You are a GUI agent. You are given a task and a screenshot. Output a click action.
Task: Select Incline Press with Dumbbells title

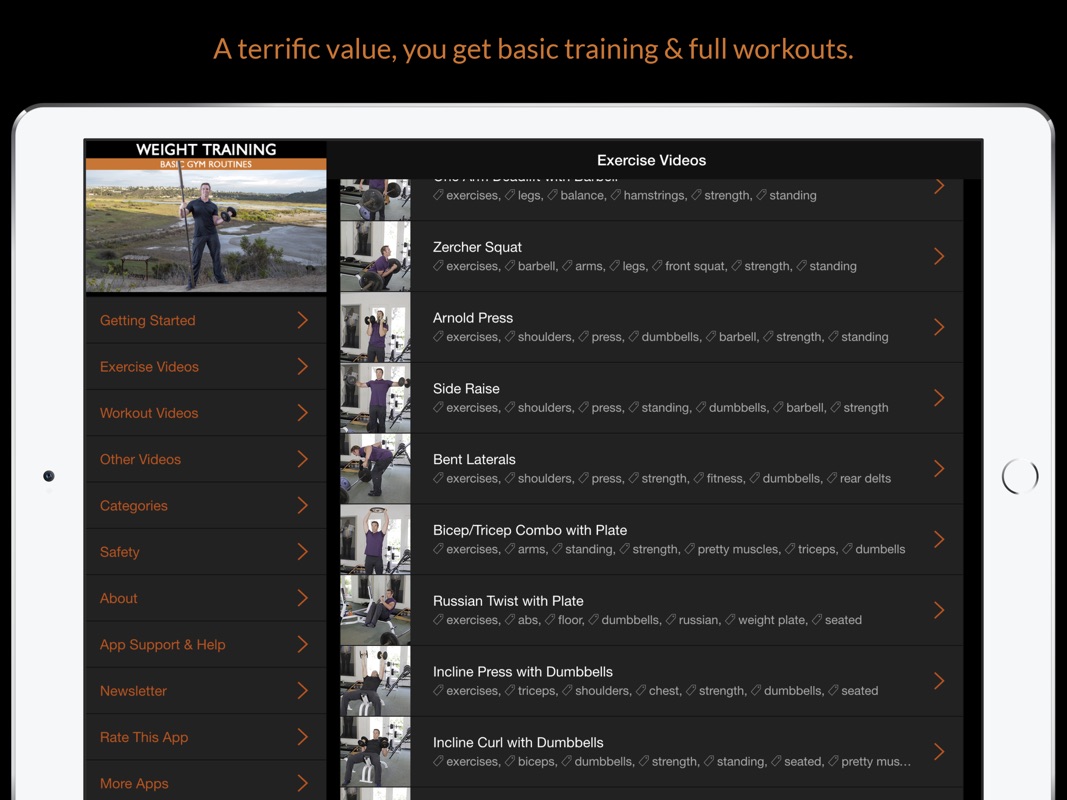click(x=523, y=671)
